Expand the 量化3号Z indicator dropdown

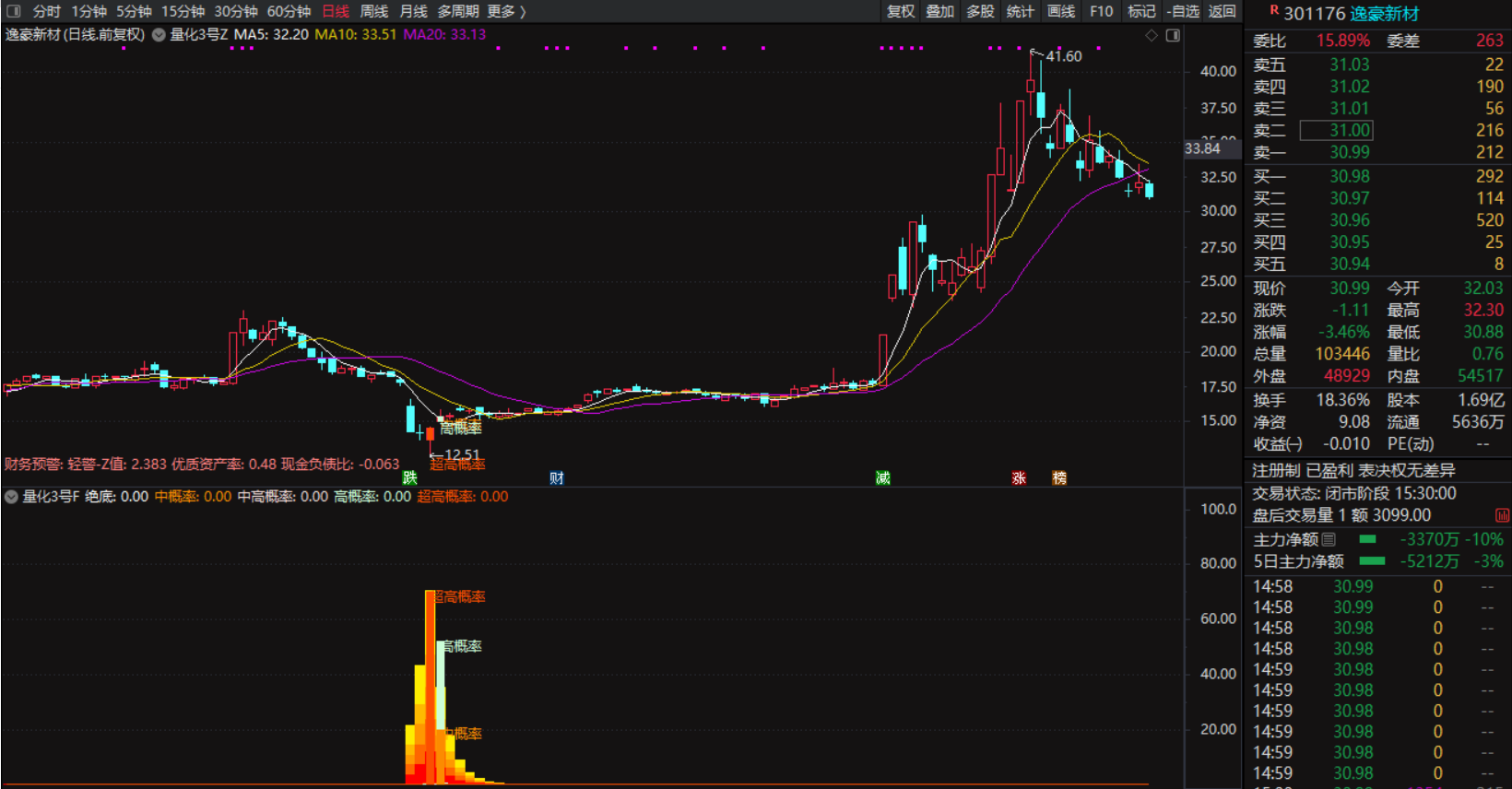159,35
